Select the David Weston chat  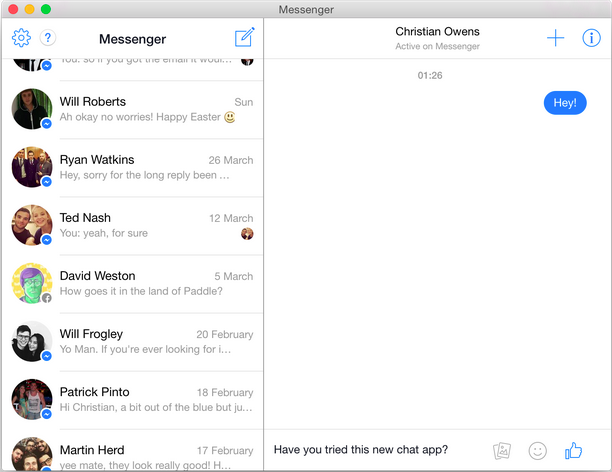[x=133, y=284]
